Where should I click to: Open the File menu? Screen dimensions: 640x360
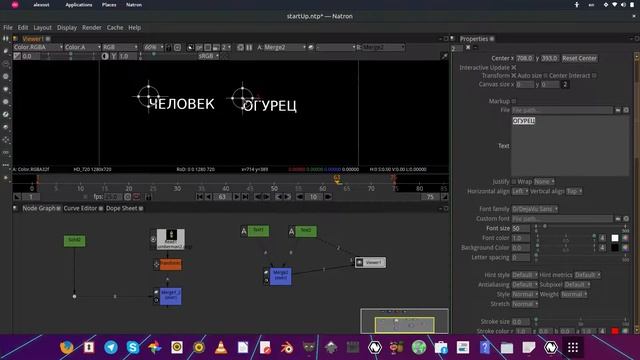coord(8,28)
